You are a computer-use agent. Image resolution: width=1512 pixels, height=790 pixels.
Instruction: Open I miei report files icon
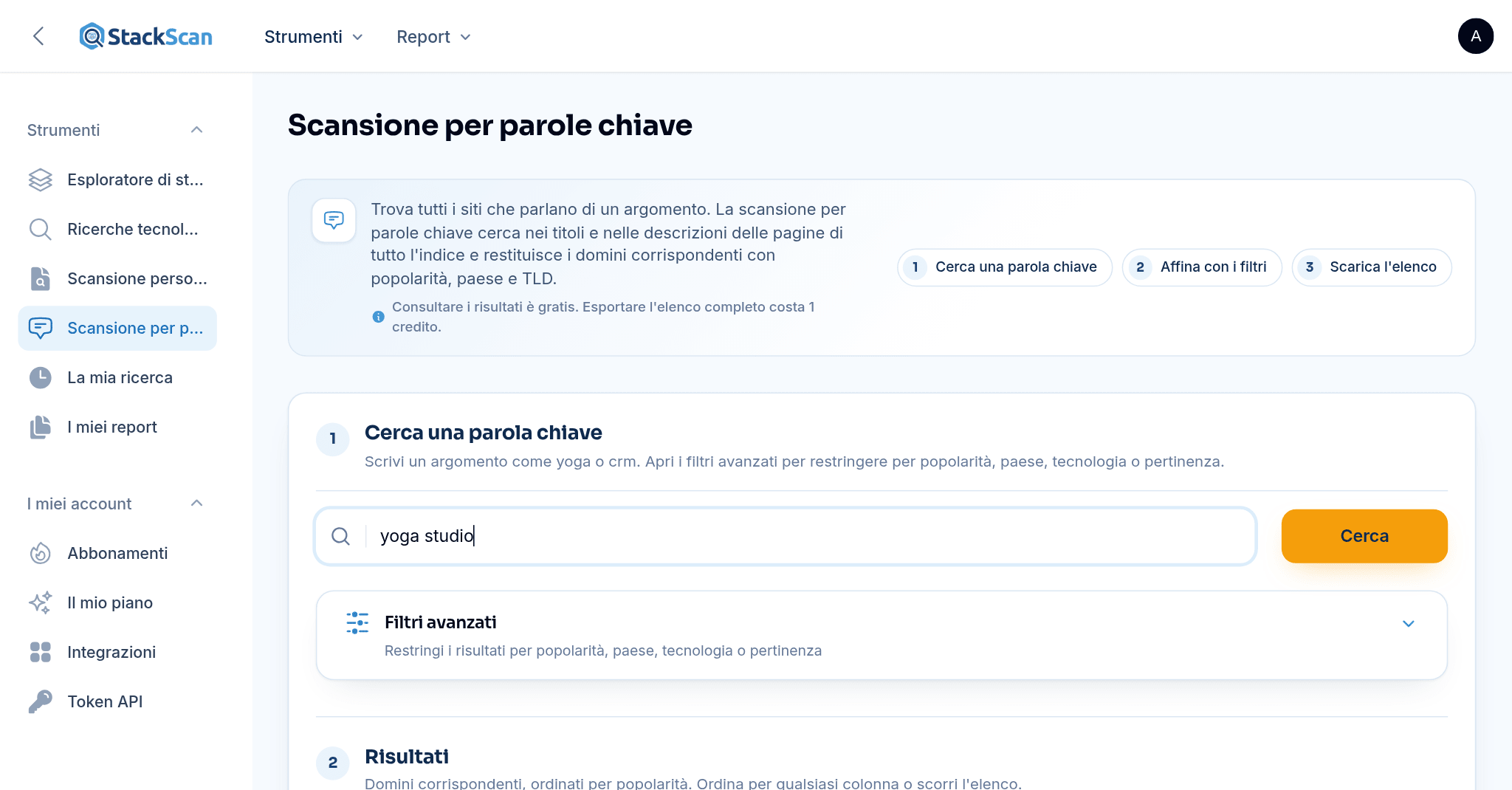[x=41, y=427]
